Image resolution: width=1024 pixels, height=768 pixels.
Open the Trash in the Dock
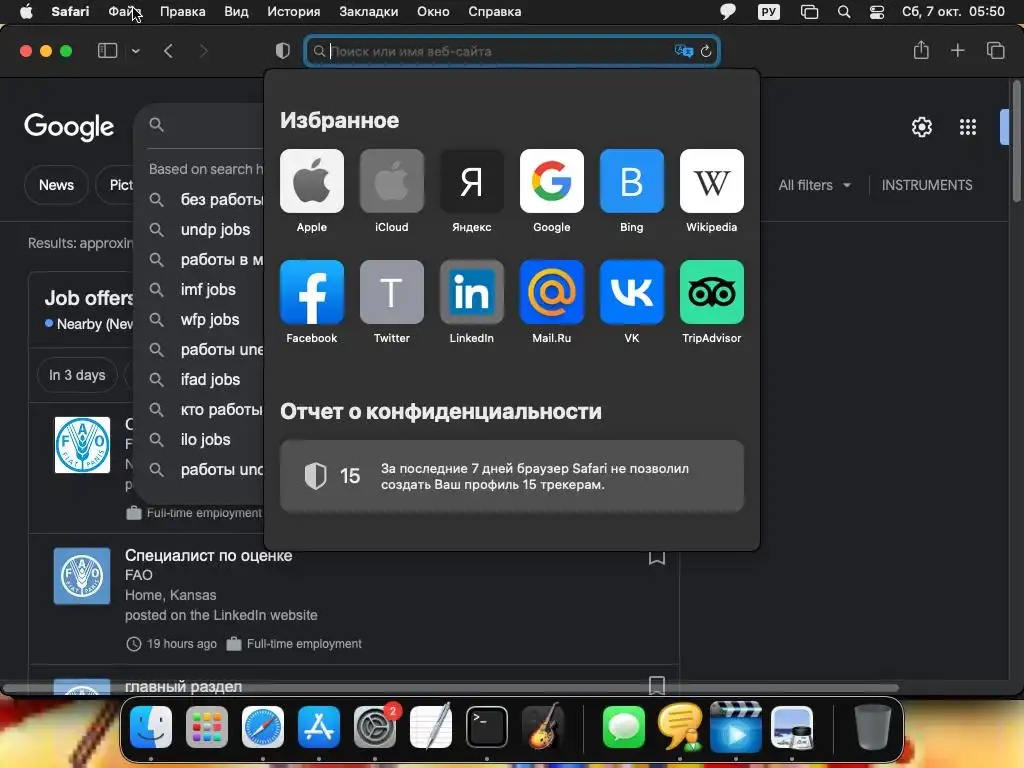click(x=872, y=727)
